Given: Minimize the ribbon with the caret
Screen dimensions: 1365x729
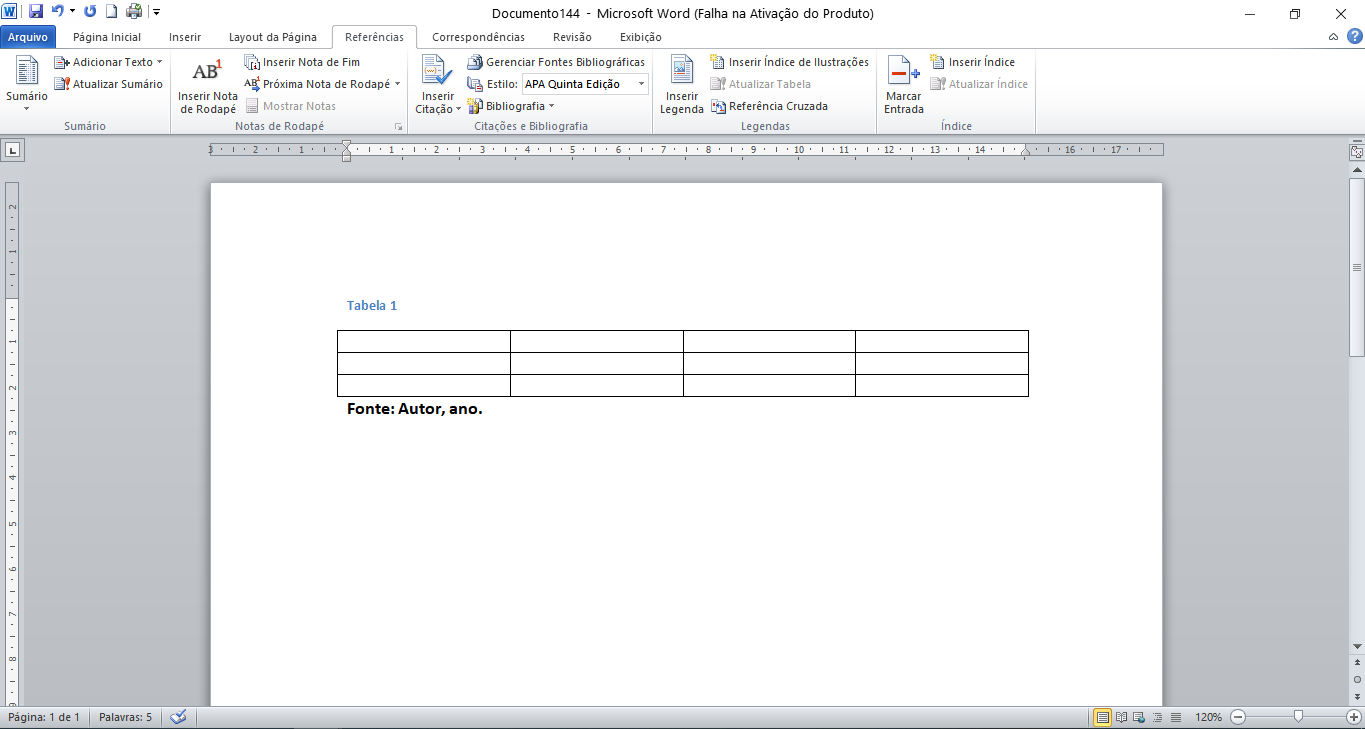Looking at the screenshot, I should 1334,37.
